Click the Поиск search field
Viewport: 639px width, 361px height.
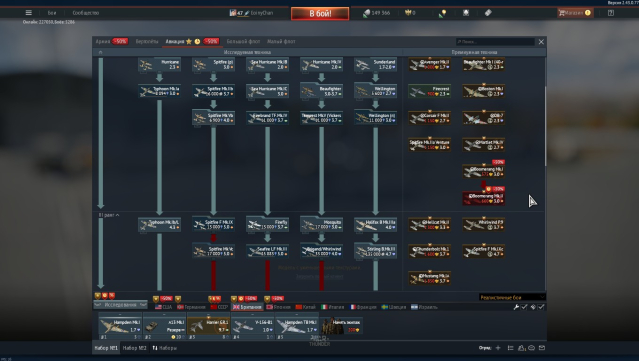pyautogui.click(x=495, y=42)
